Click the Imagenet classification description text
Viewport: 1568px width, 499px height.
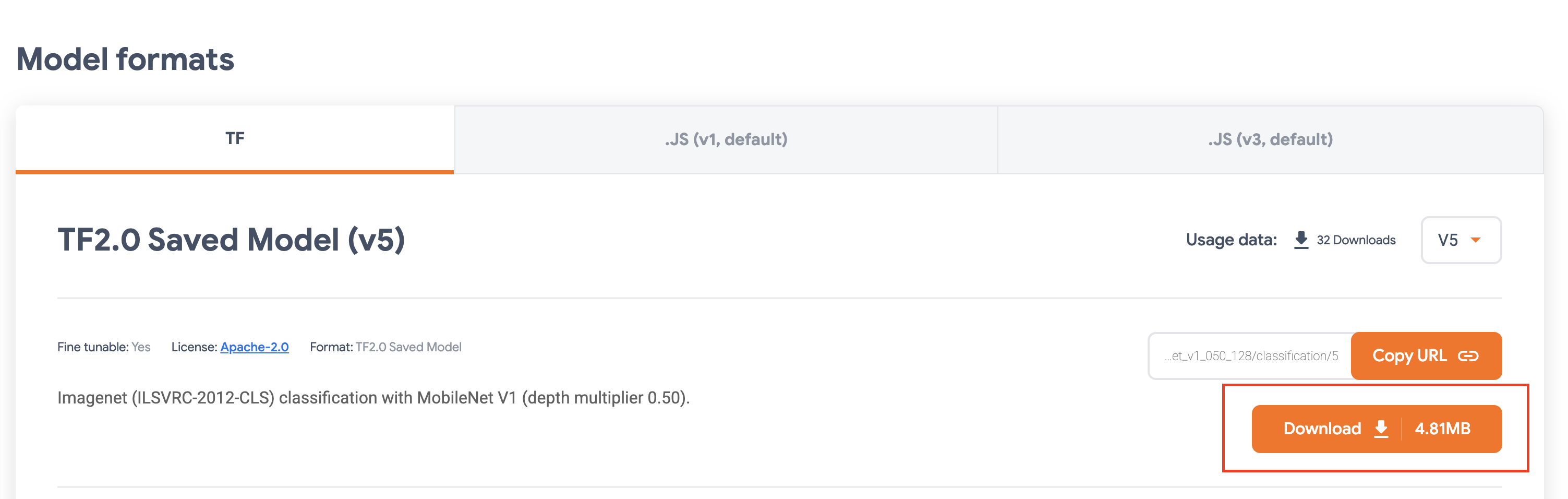[x=373, y=398]
